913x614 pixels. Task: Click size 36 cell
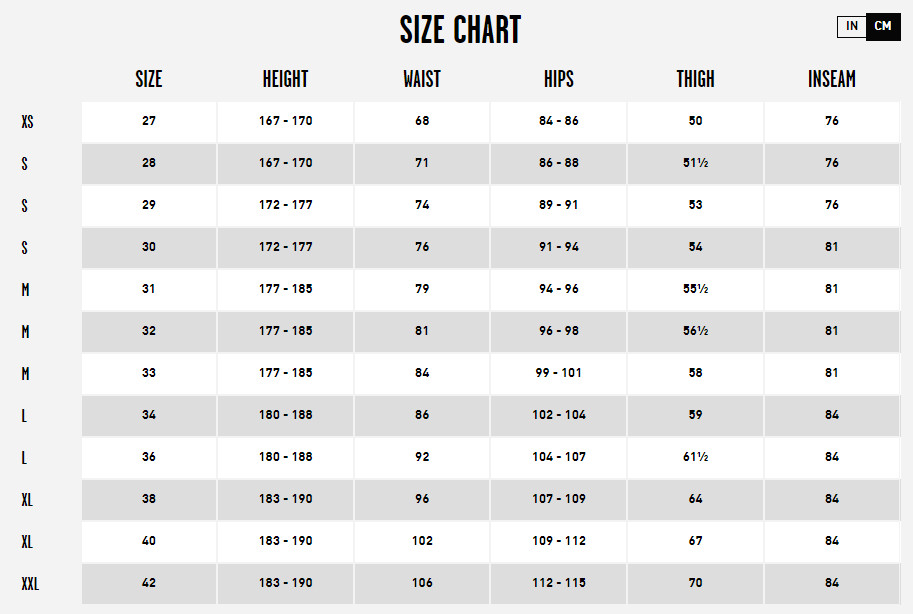pos(149,457)
